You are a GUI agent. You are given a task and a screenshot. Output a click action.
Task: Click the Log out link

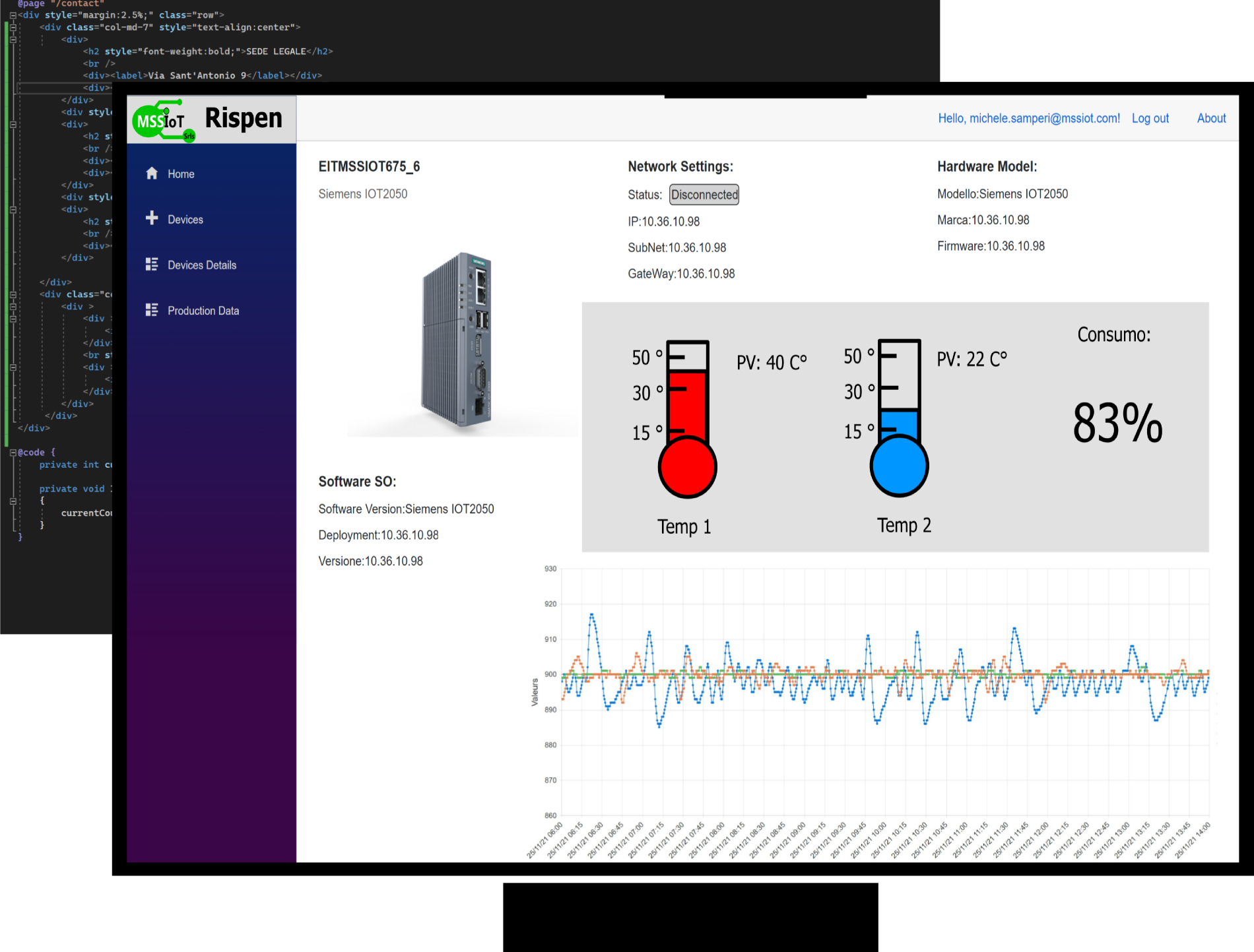point(1150,118)
